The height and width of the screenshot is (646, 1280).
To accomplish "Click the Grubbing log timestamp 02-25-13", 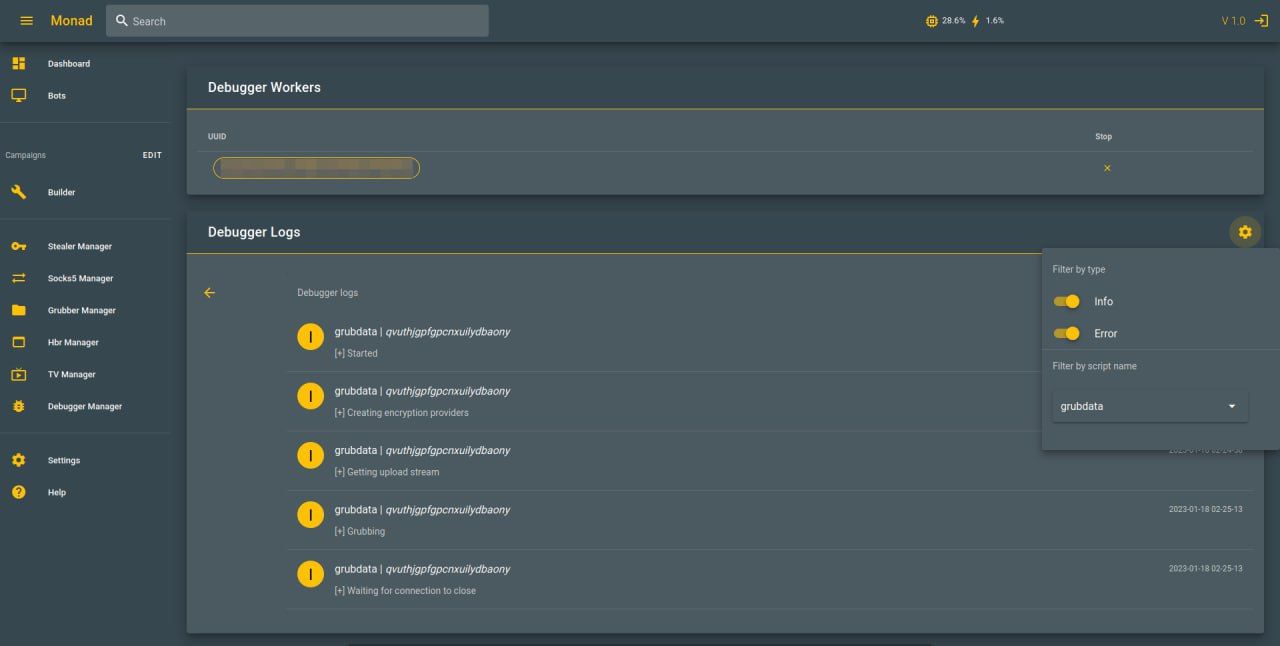I will click(1206, 510).
